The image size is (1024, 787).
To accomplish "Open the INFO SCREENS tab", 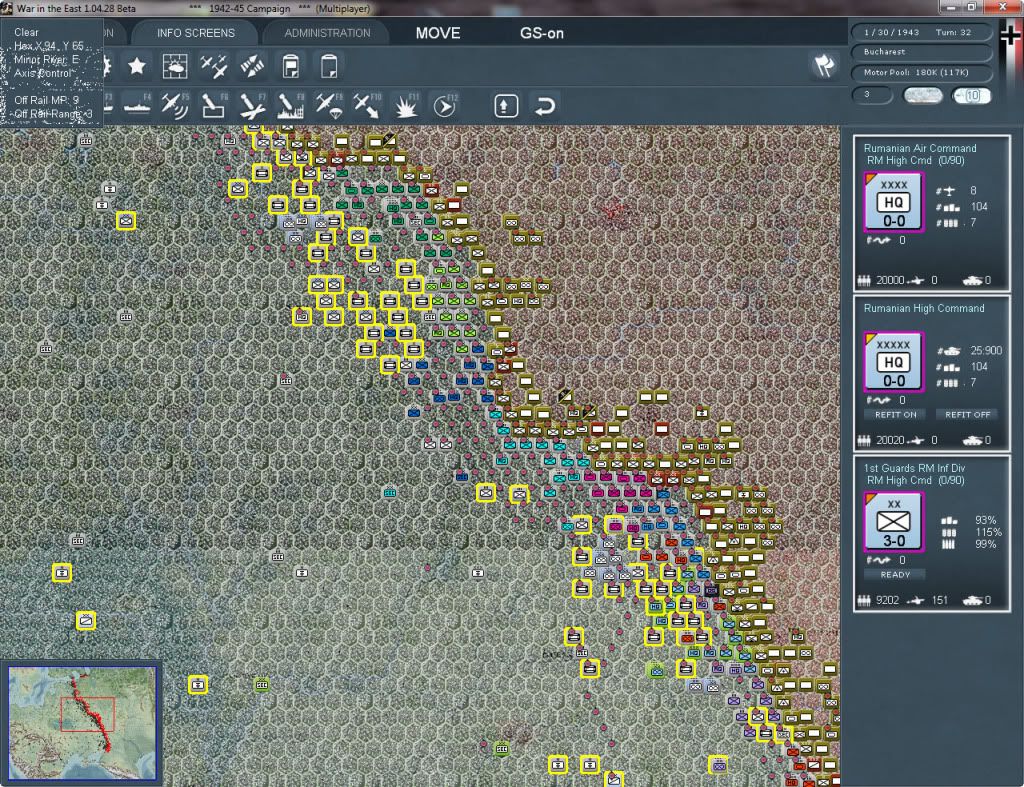I will [x=195, y=33].
